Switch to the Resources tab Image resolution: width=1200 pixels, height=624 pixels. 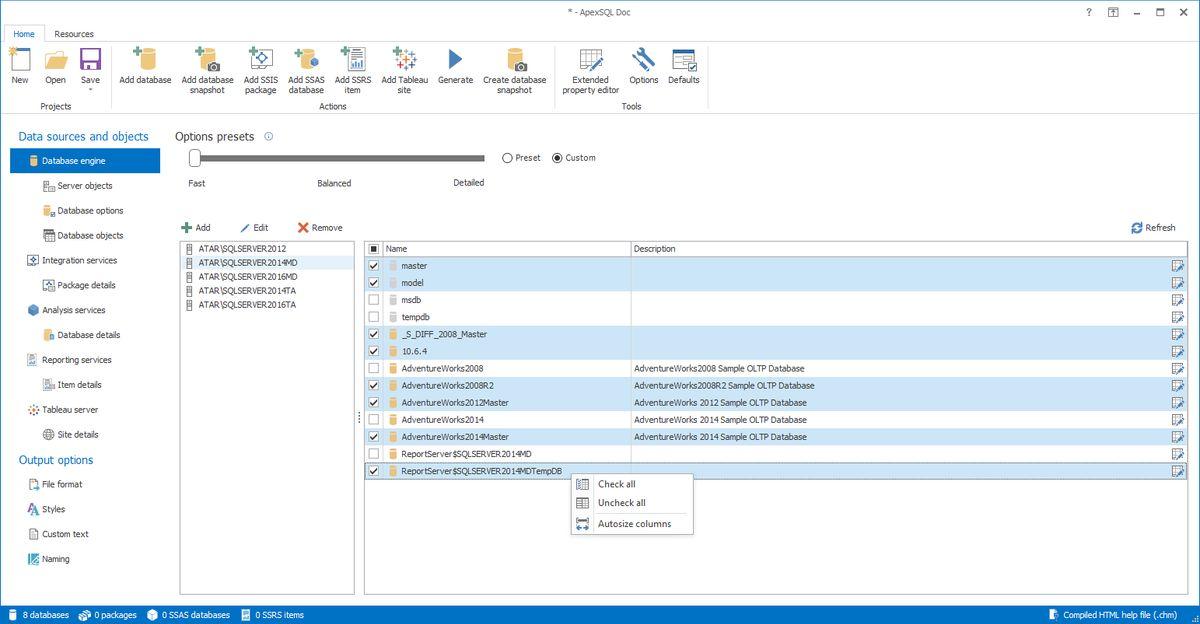coord(74,34)
